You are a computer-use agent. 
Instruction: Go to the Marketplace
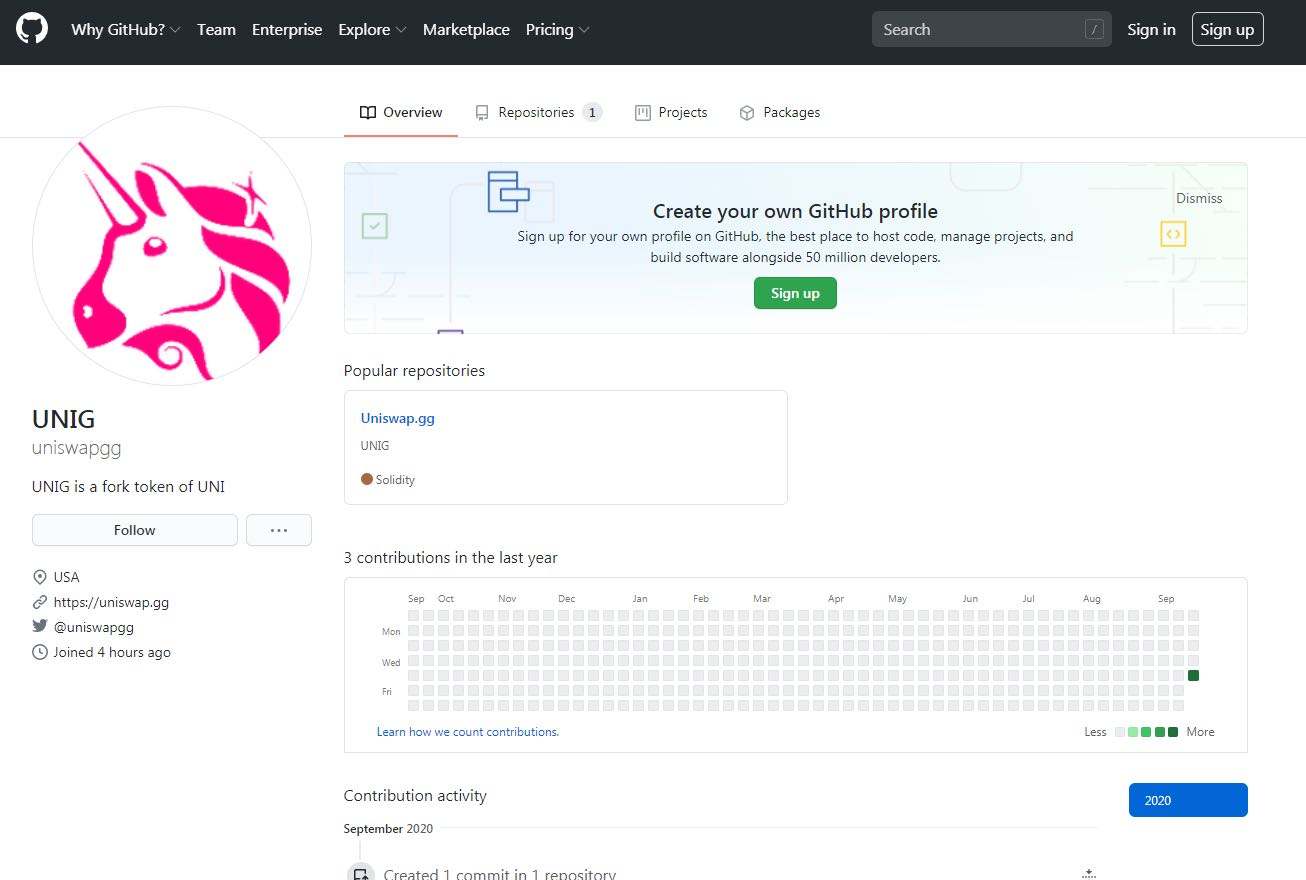pos(466,30)
